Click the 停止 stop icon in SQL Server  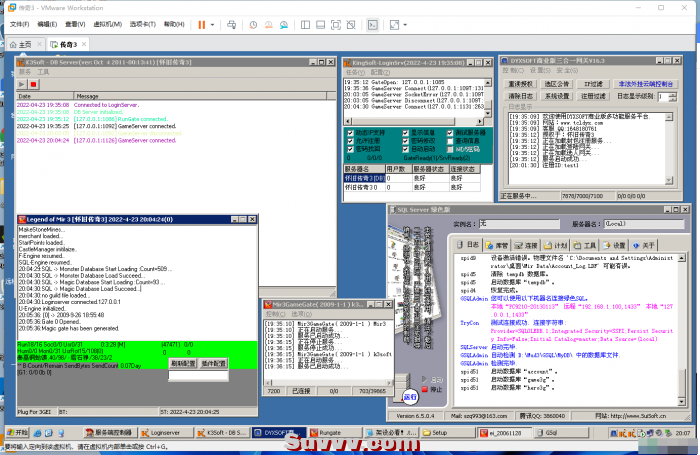click(x=425, y=389)
